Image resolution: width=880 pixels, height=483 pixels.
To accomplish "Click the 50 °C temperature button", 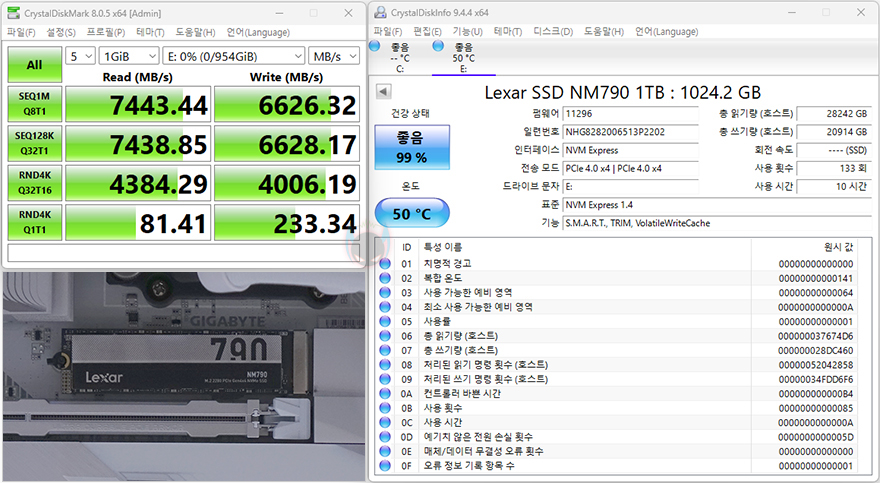I will [412, 213].
